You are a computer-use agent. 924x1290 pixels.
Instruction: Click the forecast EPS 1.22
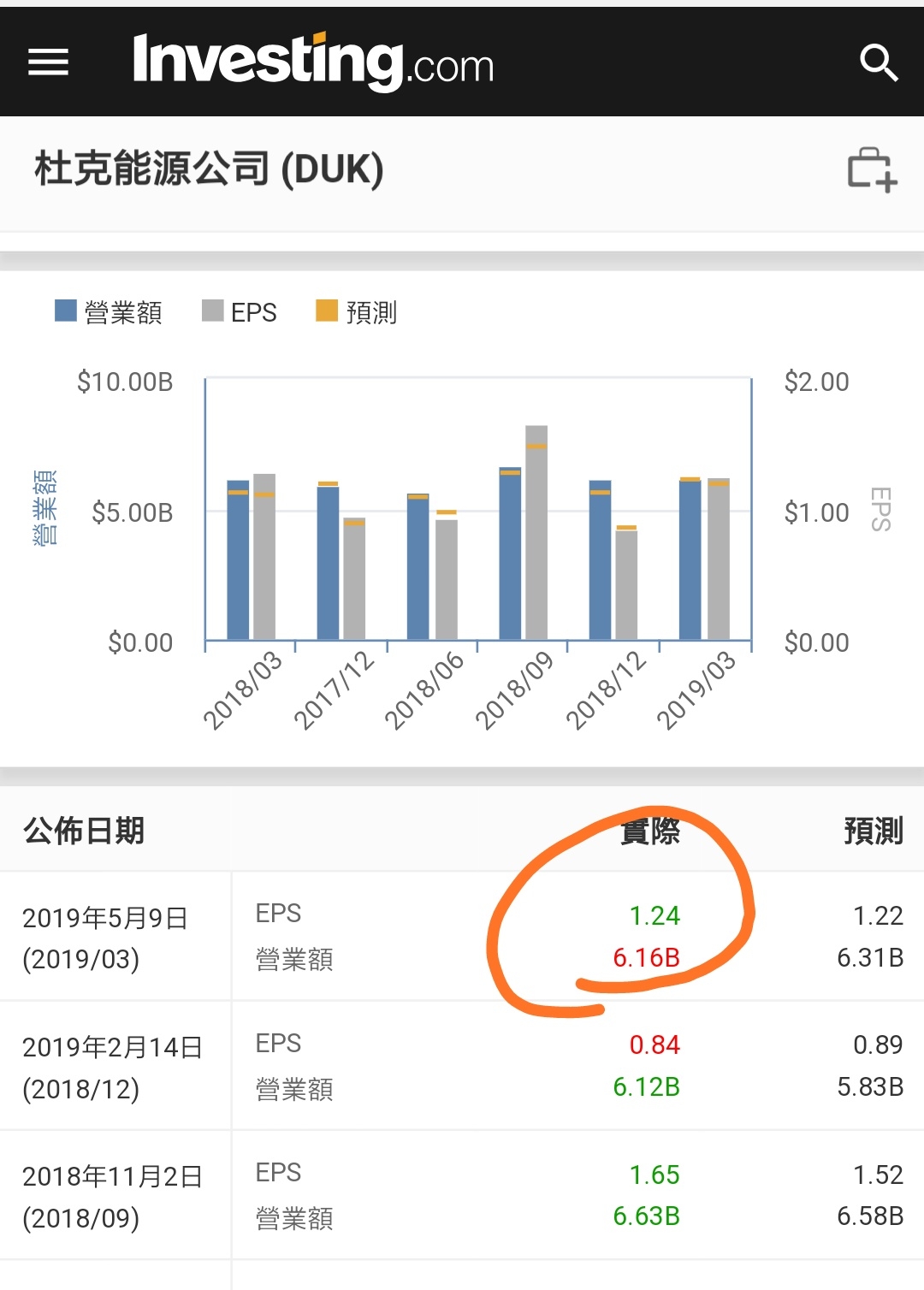click(878, 915)
